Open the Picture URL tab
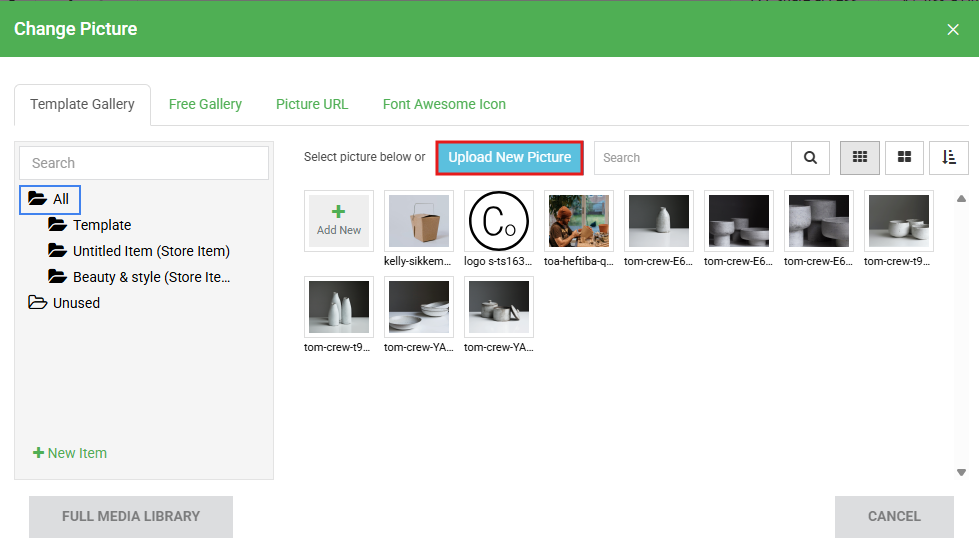This screenshot has height=558, width=979. (x=312, y=104)
